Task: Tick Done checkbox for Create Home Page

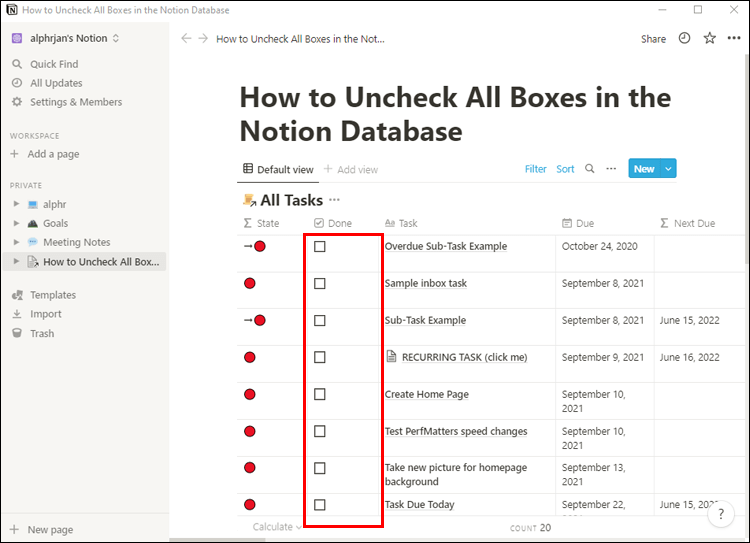Action: (320, 395)
